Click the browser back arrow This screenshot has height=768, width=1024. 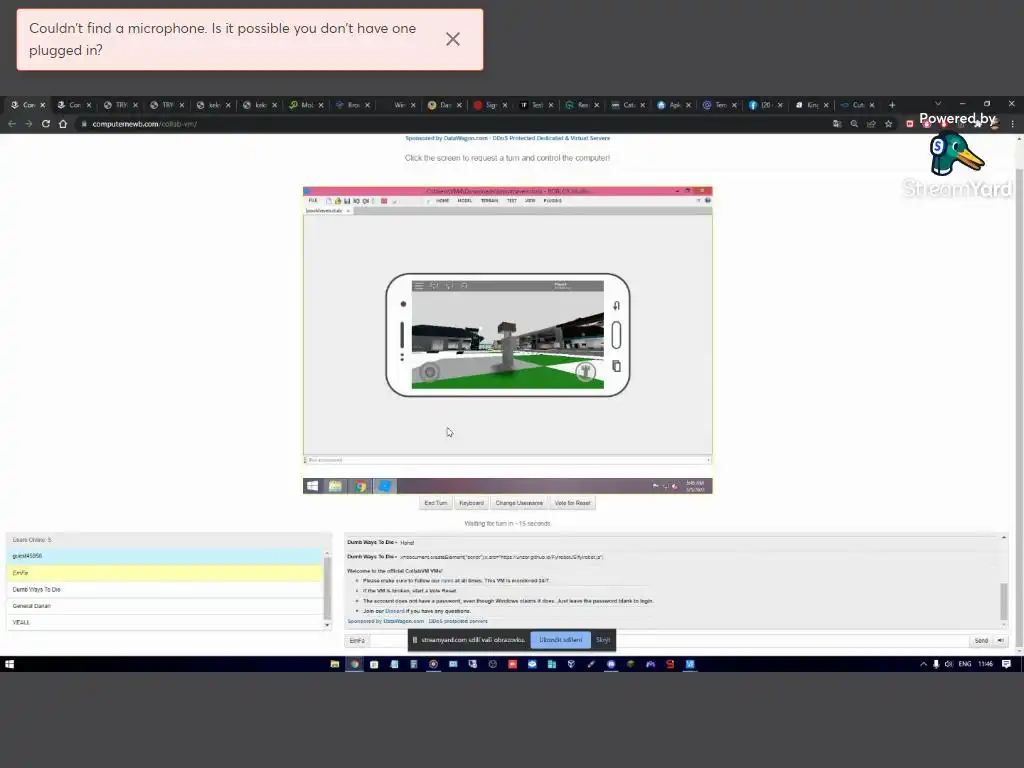(12, 123)
